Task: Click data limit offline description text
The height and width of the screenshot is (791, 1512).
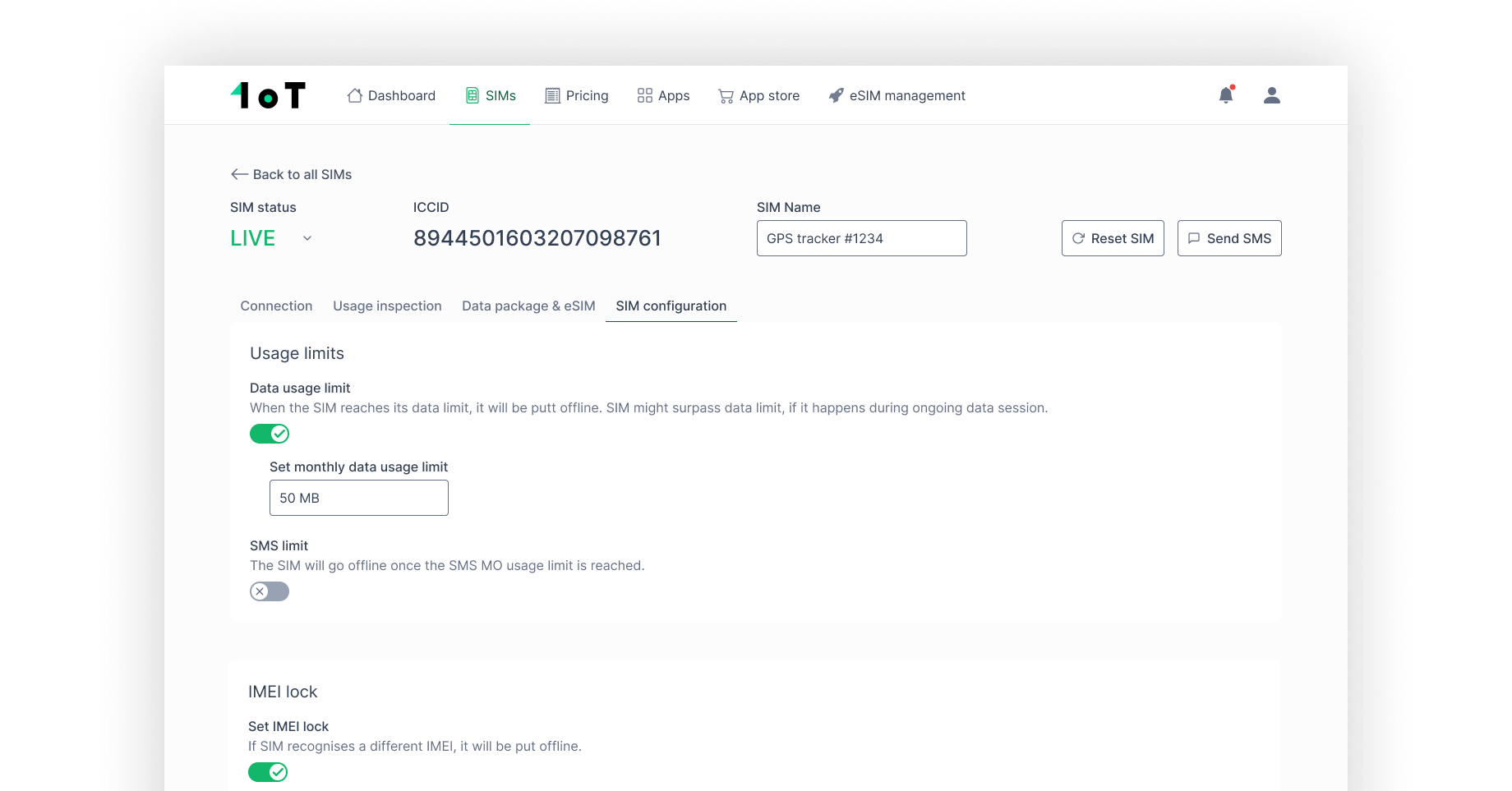Action: pyautogui.click(x=649, y=407)
